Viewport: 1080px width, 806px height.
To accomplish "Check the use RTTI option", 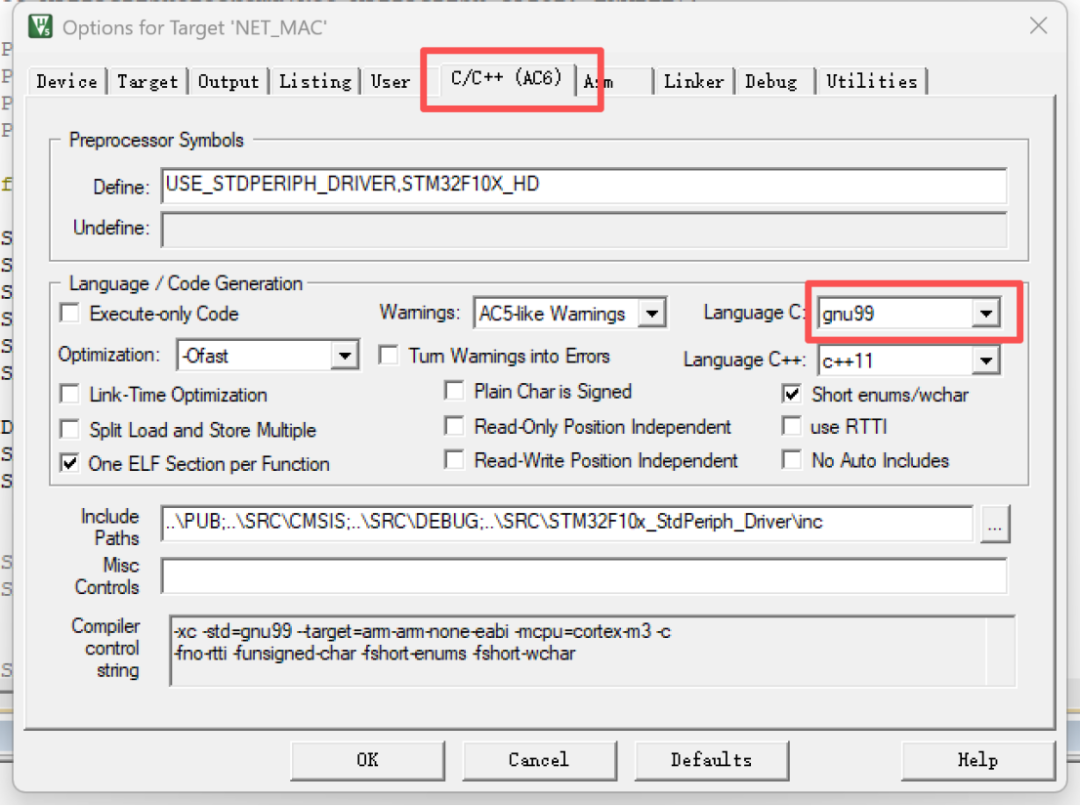I will pos(792,426).
